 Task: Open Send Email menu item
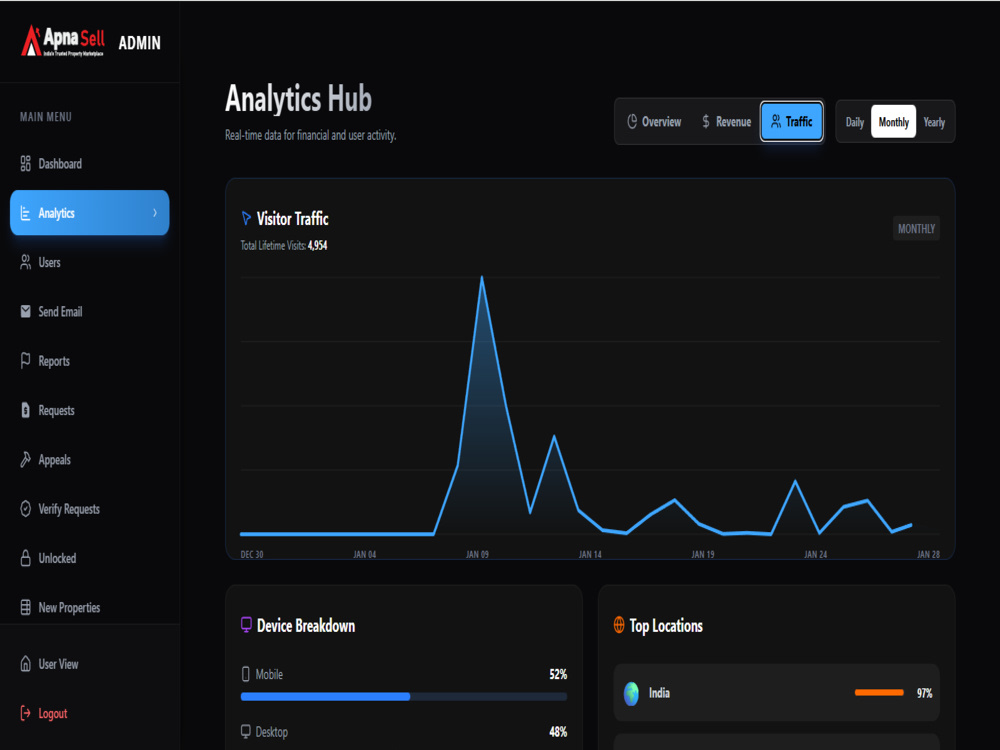tap(89, 311)
